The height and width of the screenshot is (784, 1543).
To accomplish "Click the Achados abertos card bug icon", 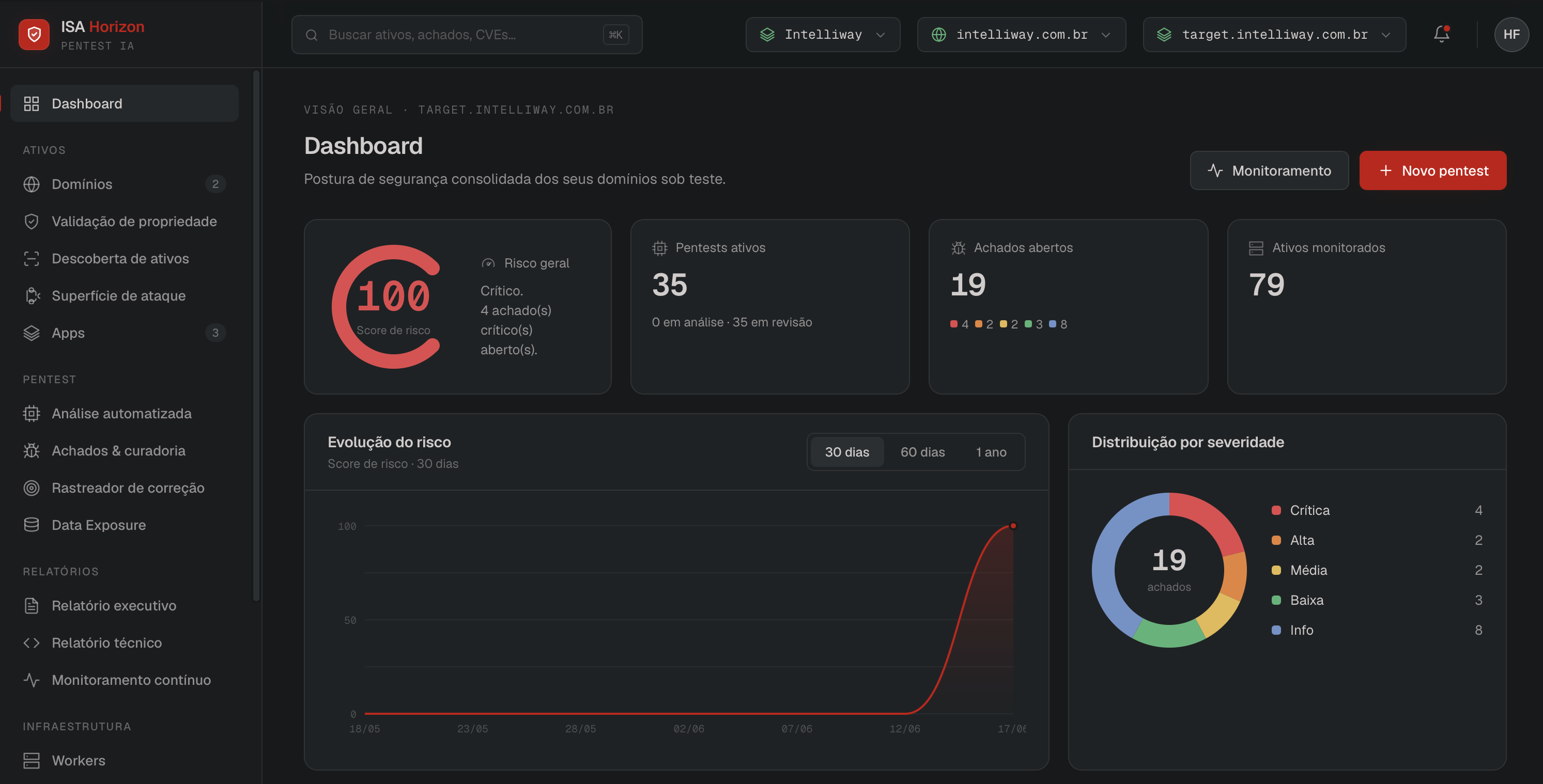I will pyautogui.click(x=959, y=248).
